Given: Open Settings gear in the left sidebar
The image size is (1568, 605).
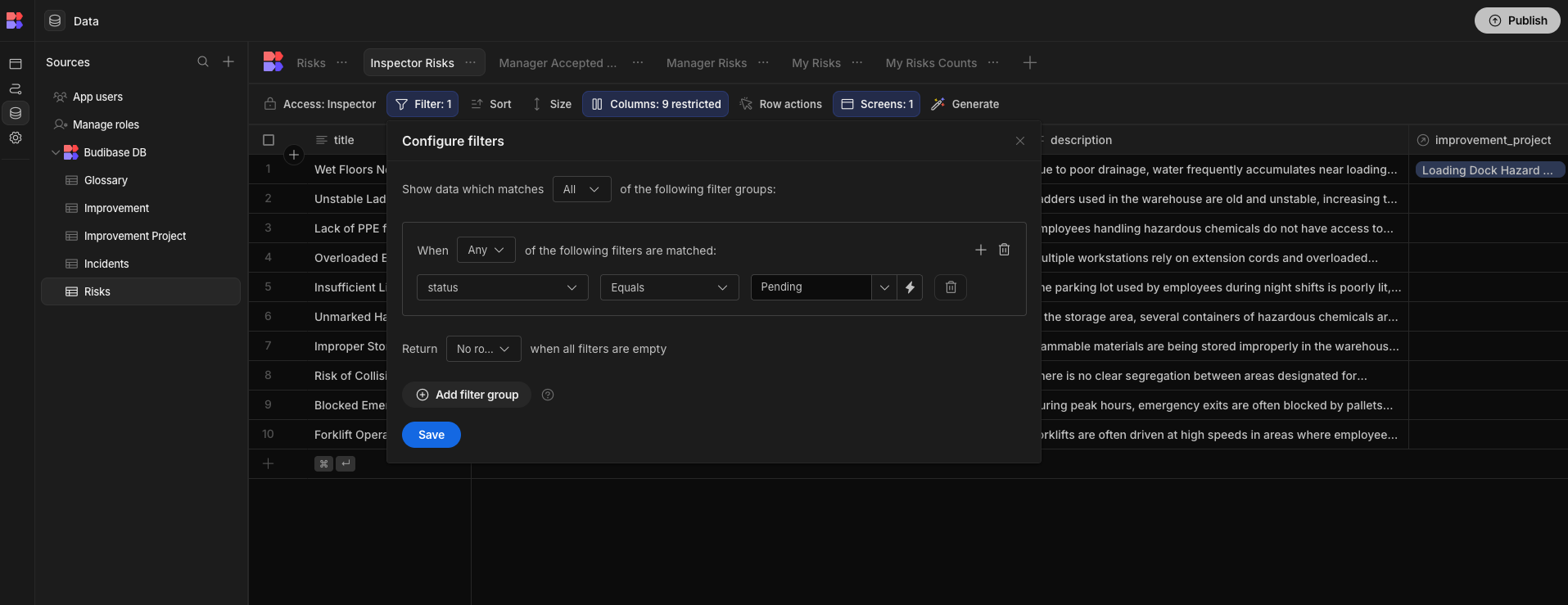Looking at the screenshot, I should 16,138.
